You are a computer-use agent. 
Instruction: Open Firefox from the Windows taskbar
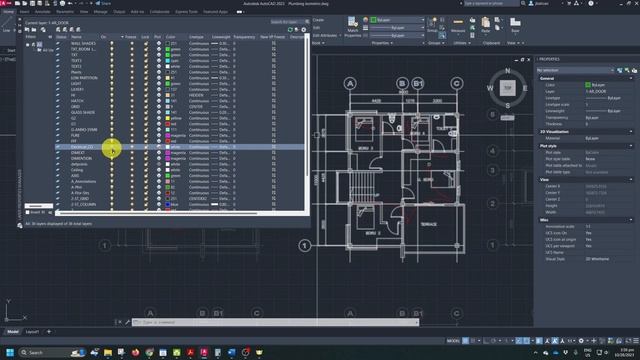(136, 352)
